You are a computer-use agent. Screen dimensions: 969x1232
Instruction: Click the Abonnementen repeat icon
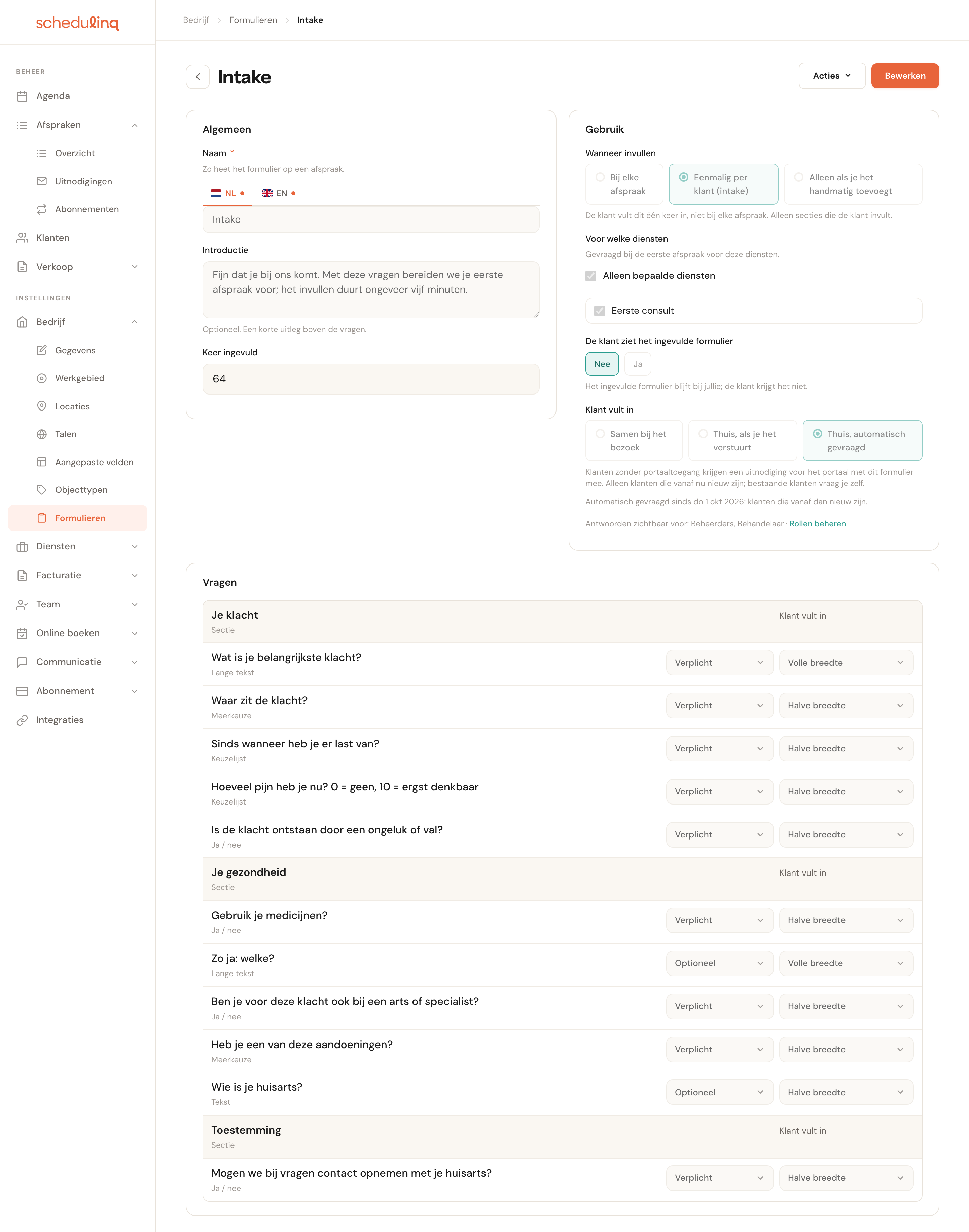(41, 209)
